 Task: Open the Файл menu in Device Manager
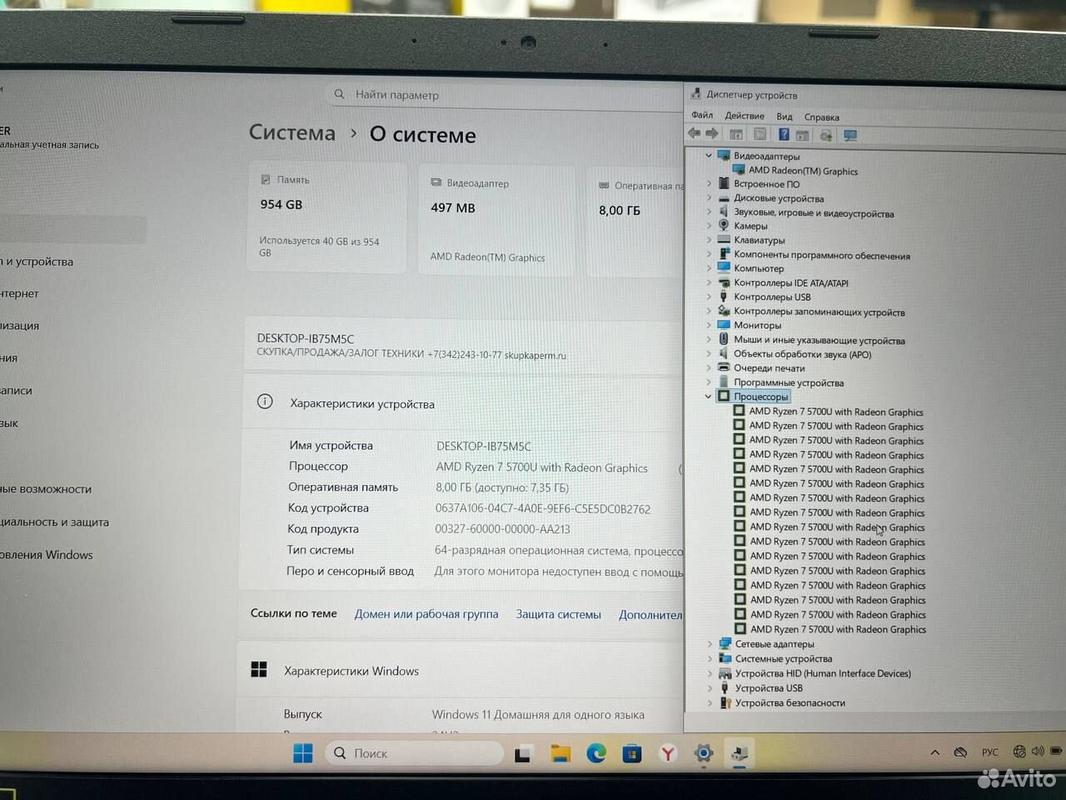tap(702, 115)
